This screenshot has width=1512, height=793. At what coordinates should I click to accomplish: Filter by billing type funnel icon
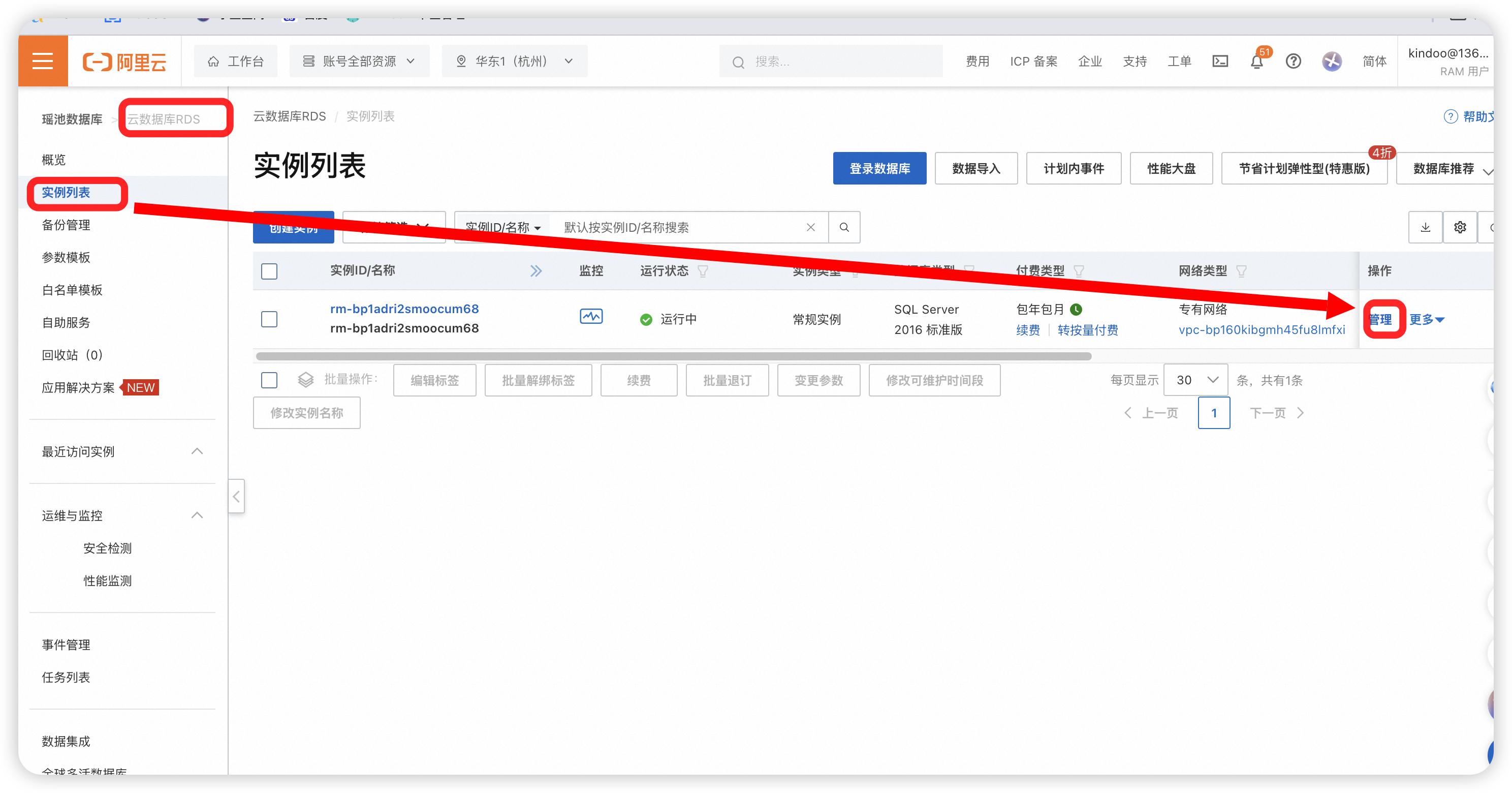pyautogui.click(x=1079, y=271)
